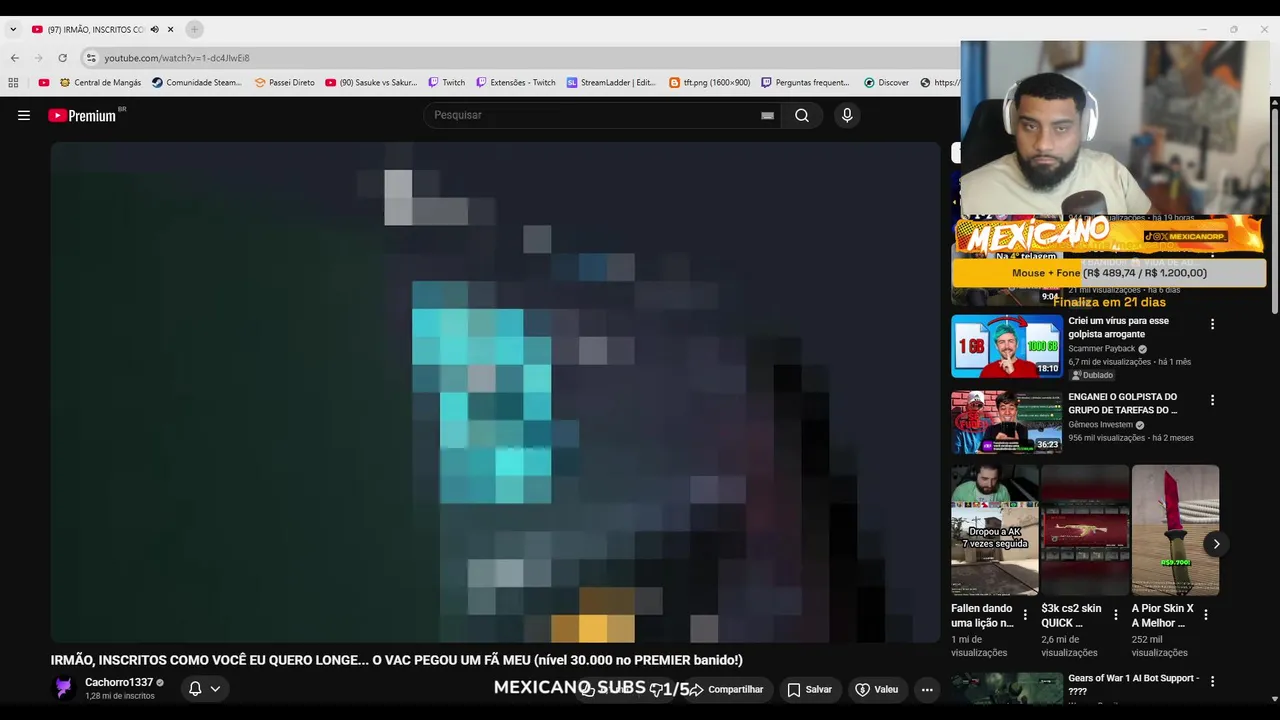
Task: Open options menu for ENGANEI O GOLPISTA video
Action: point(1212,400)
